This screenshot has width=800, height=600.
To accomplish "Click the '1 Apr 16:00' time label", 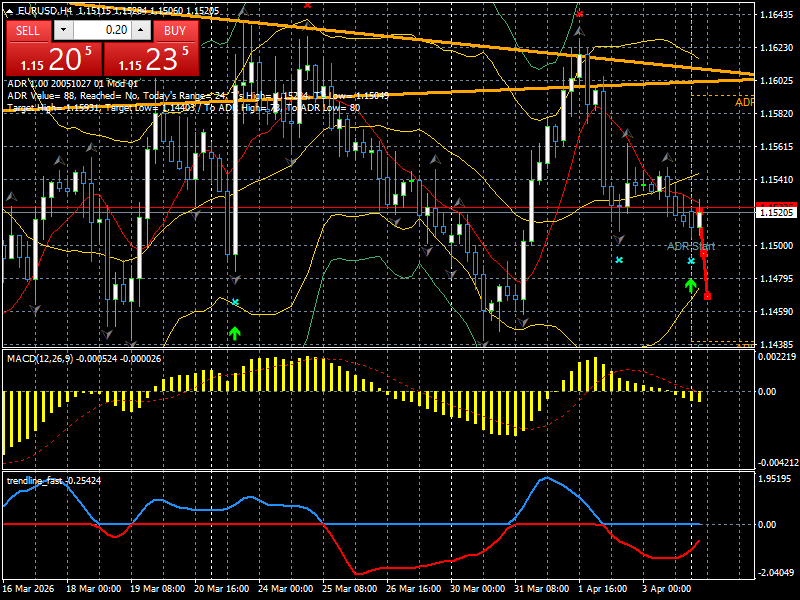I will click(603, 588).
